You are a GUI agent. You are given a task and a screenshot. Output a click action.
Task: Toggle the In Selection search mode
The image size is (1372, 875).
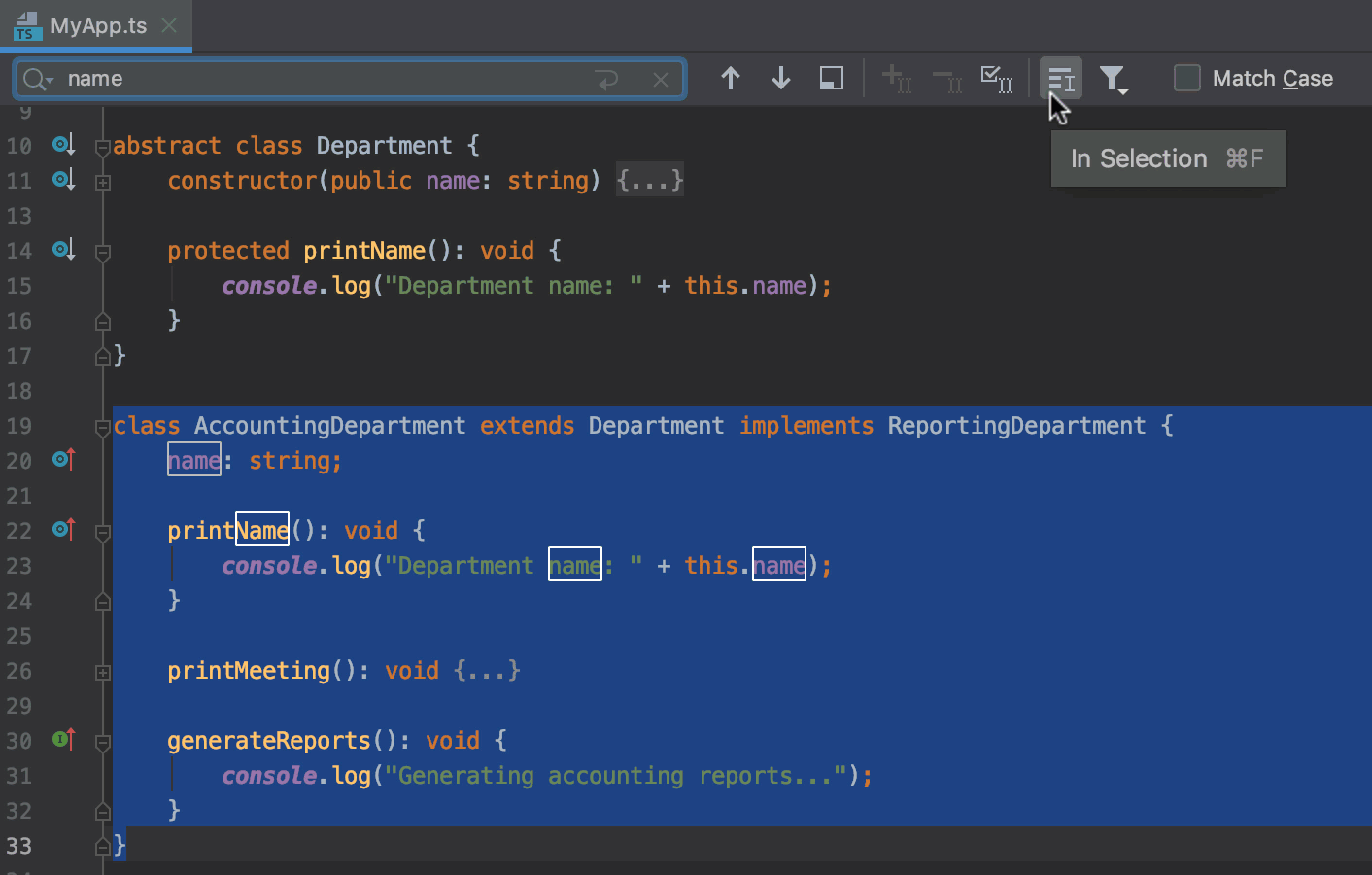(1060, 78)
